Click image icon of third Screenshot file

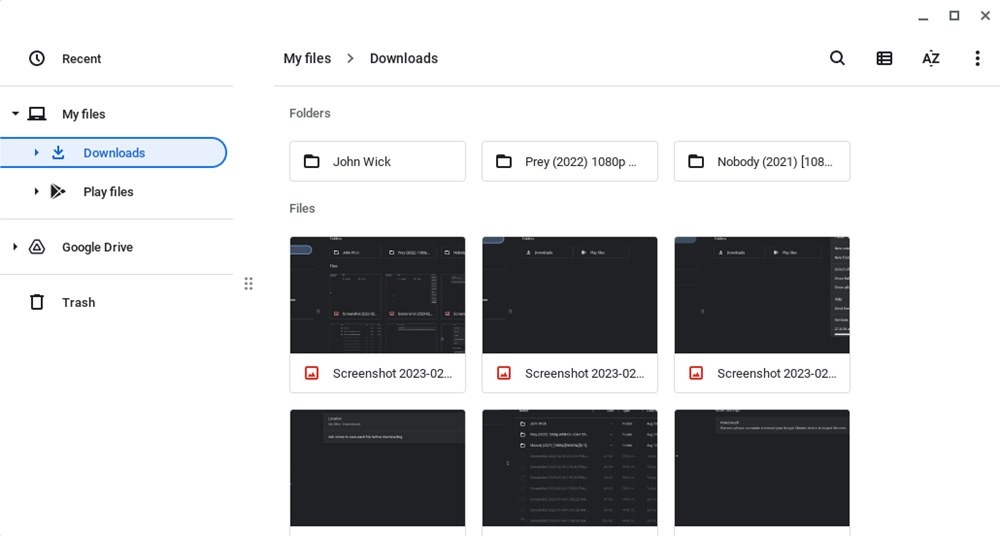tap(696, 373)
